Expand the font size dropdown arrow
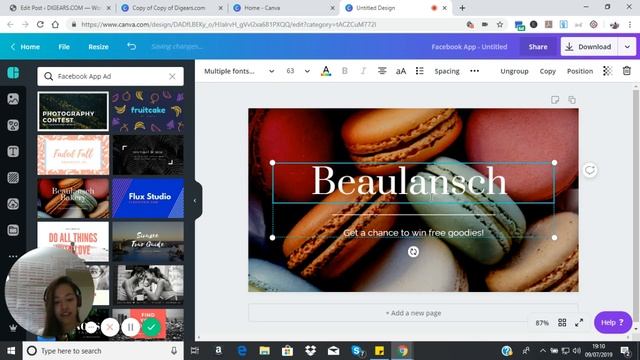The image size is (640, 360). click(x=307, y=71)
